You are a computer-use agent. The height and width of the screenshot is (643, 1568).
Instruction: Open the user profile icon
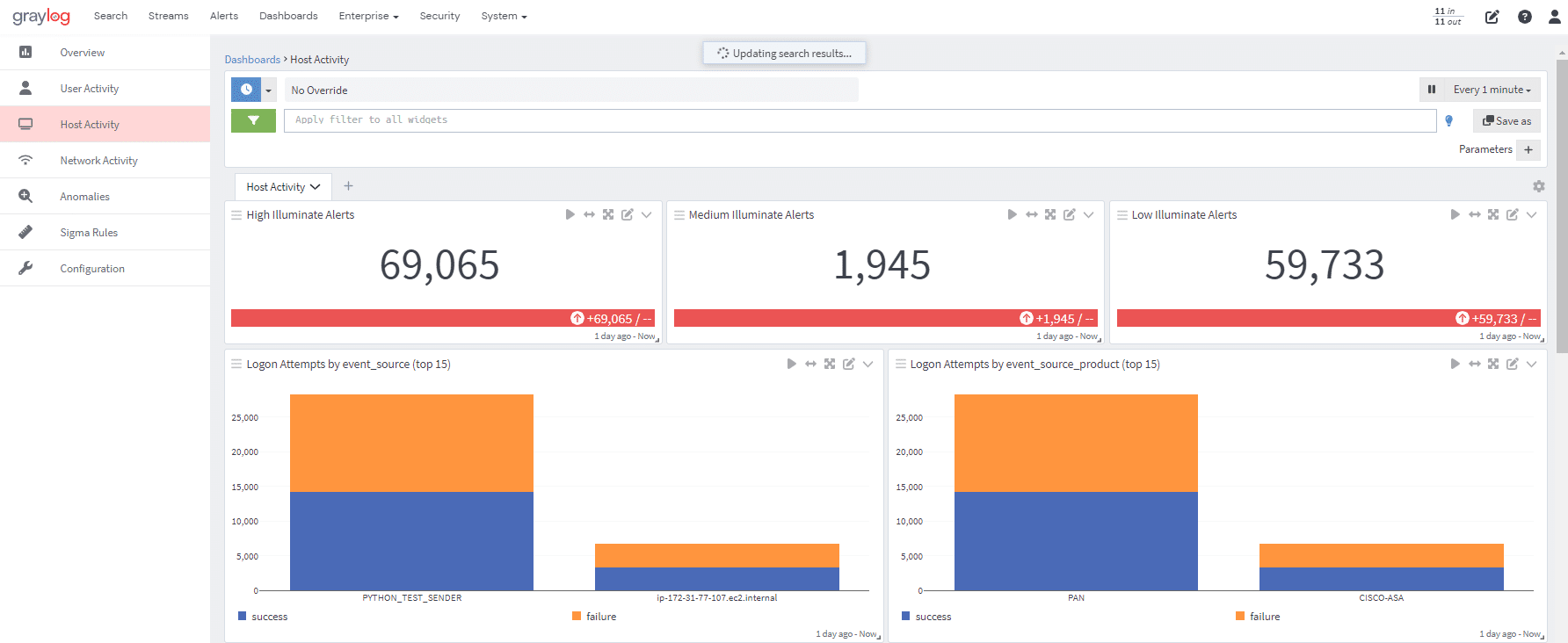tap(1554, 17)
